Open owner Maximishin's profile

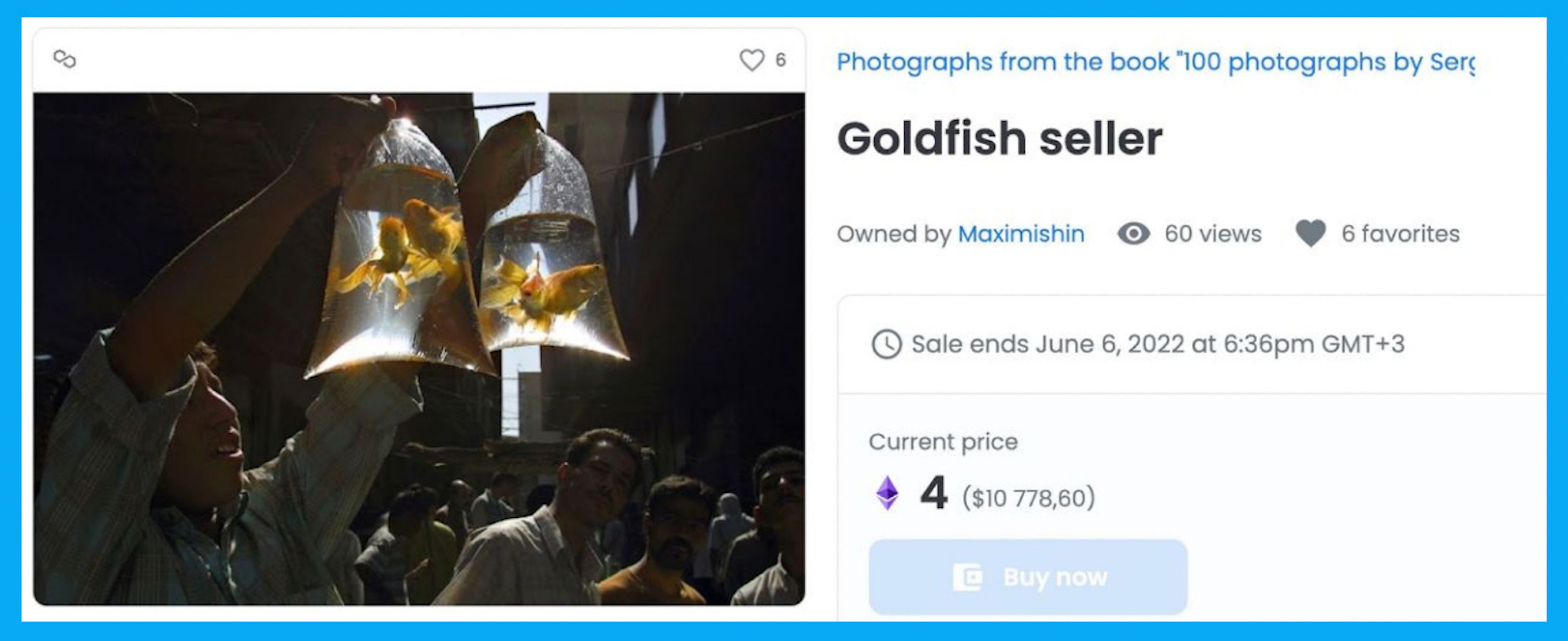pos(1021,234)
